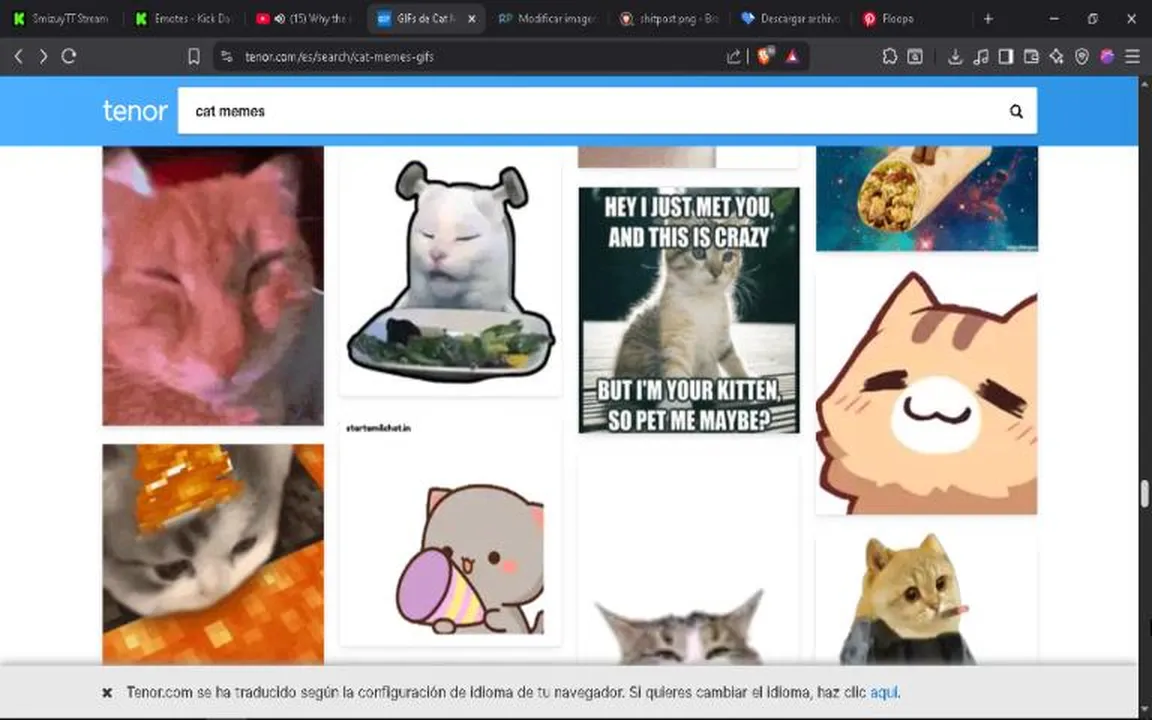1152x720 pixels.
Task: Switch to (15) Why the YouTube tab
Action: point(305,19)
